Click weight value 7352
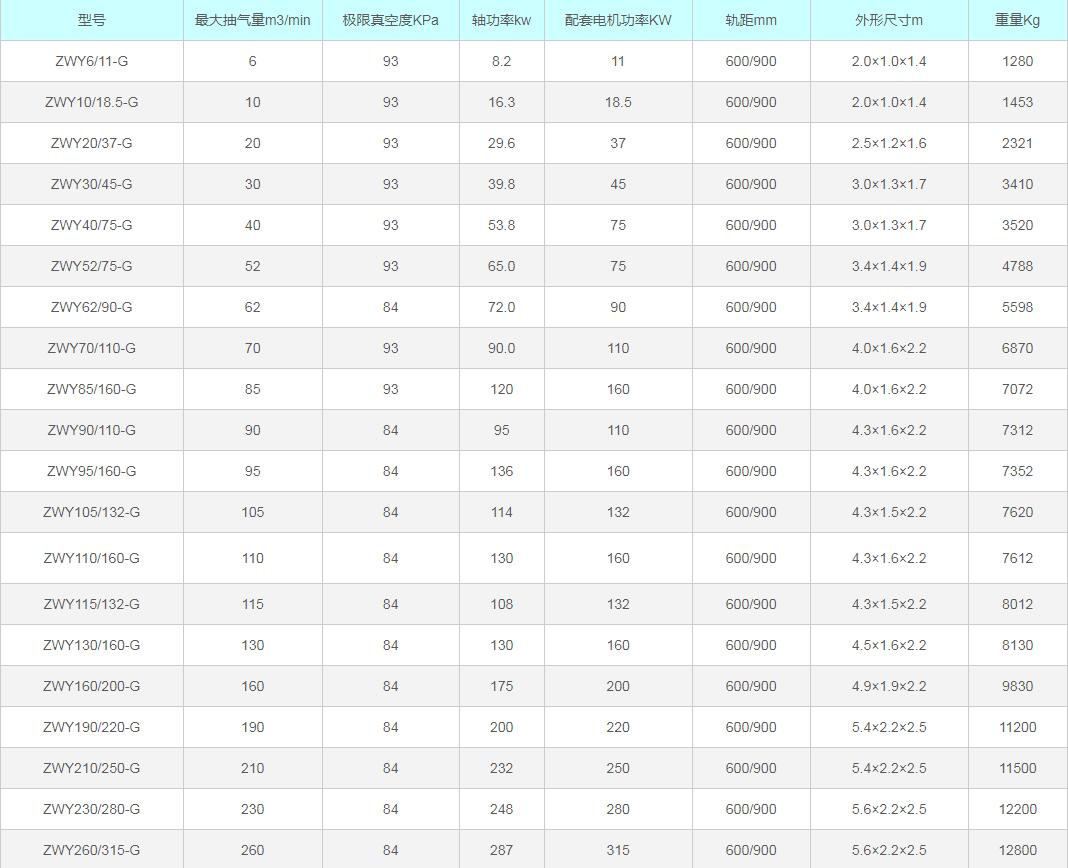 point(1017,471)
